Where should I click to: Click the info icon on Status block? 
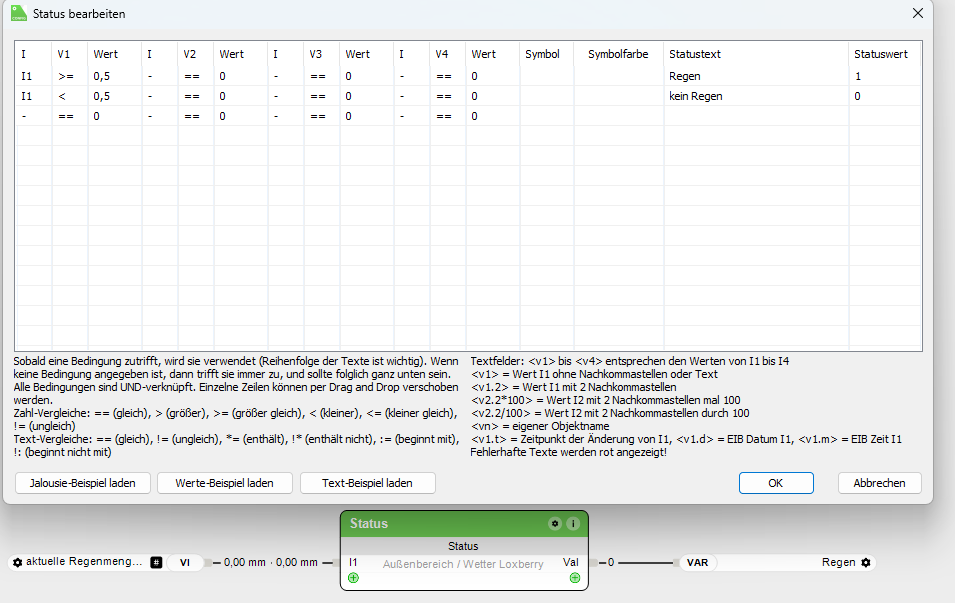[573, 524]
